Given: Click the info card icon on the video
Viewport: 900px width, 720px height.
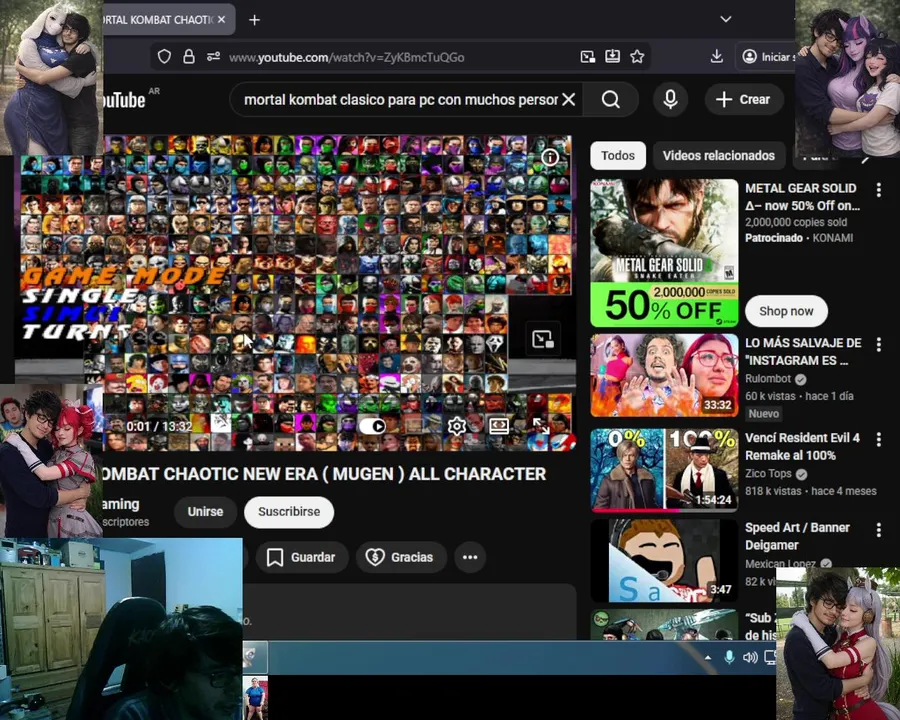Looking at the screenshot, I should pos(550,157).
